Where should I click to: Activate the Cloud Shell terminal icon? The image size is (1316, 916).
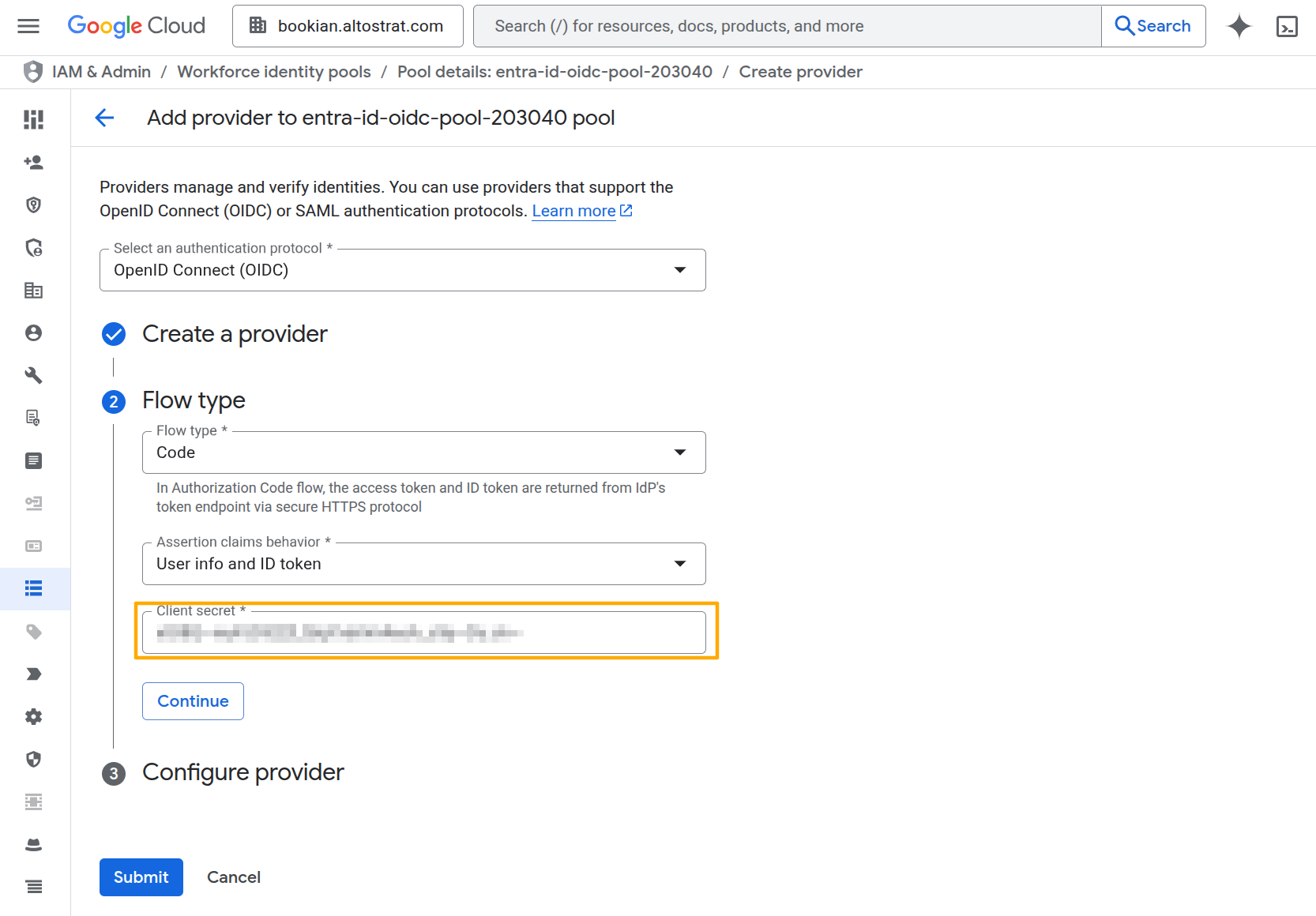(1287, 26)
